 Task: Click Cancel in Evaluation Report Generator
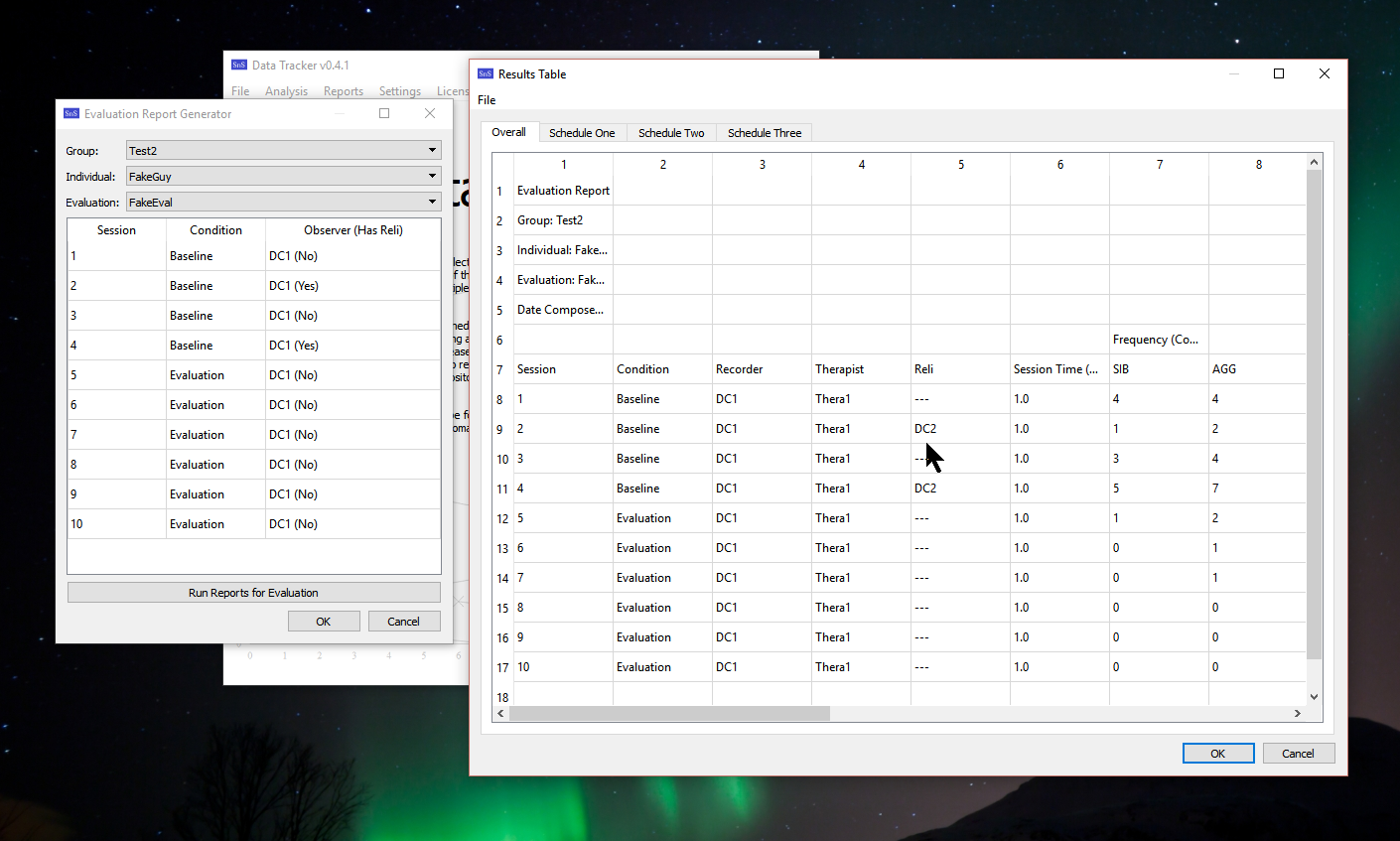[403, 622]
